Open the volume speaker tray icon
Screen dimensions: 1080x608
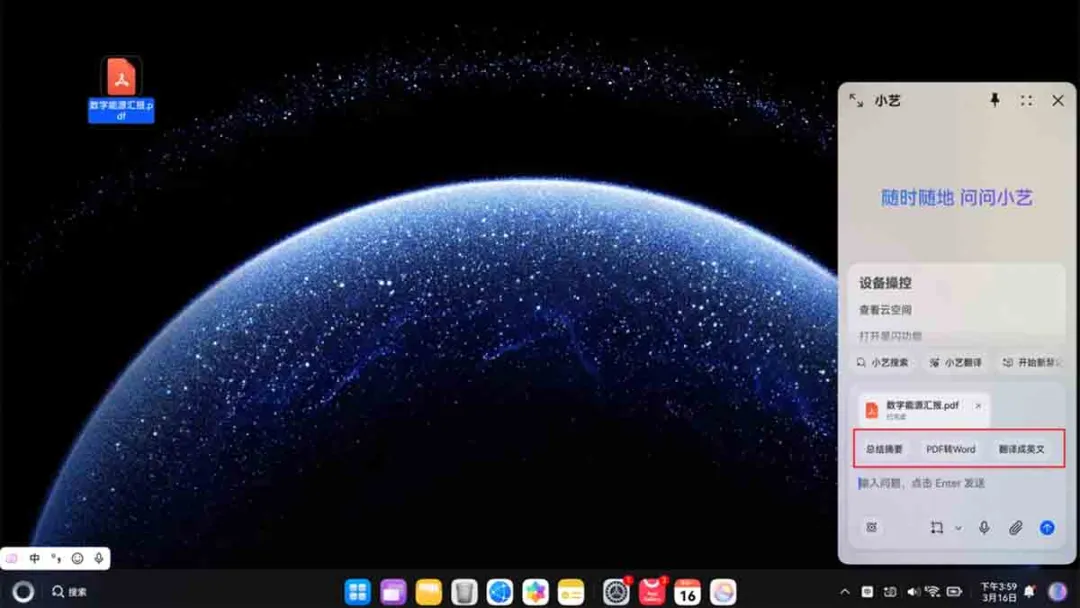913,591
